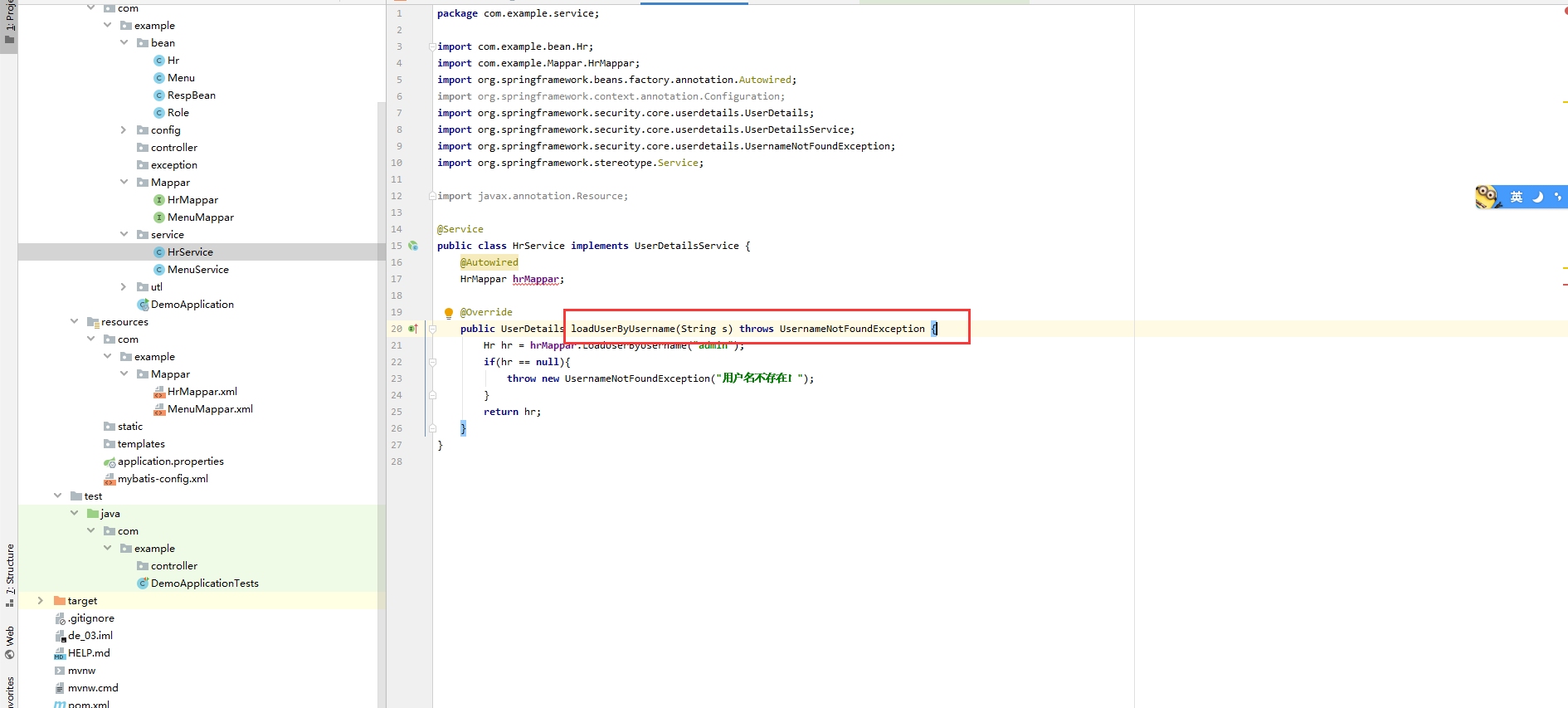Open the HrMappar interface file in tree
Image resolution: width=1568 pixels, height=708 pixels.
[192, 200]
